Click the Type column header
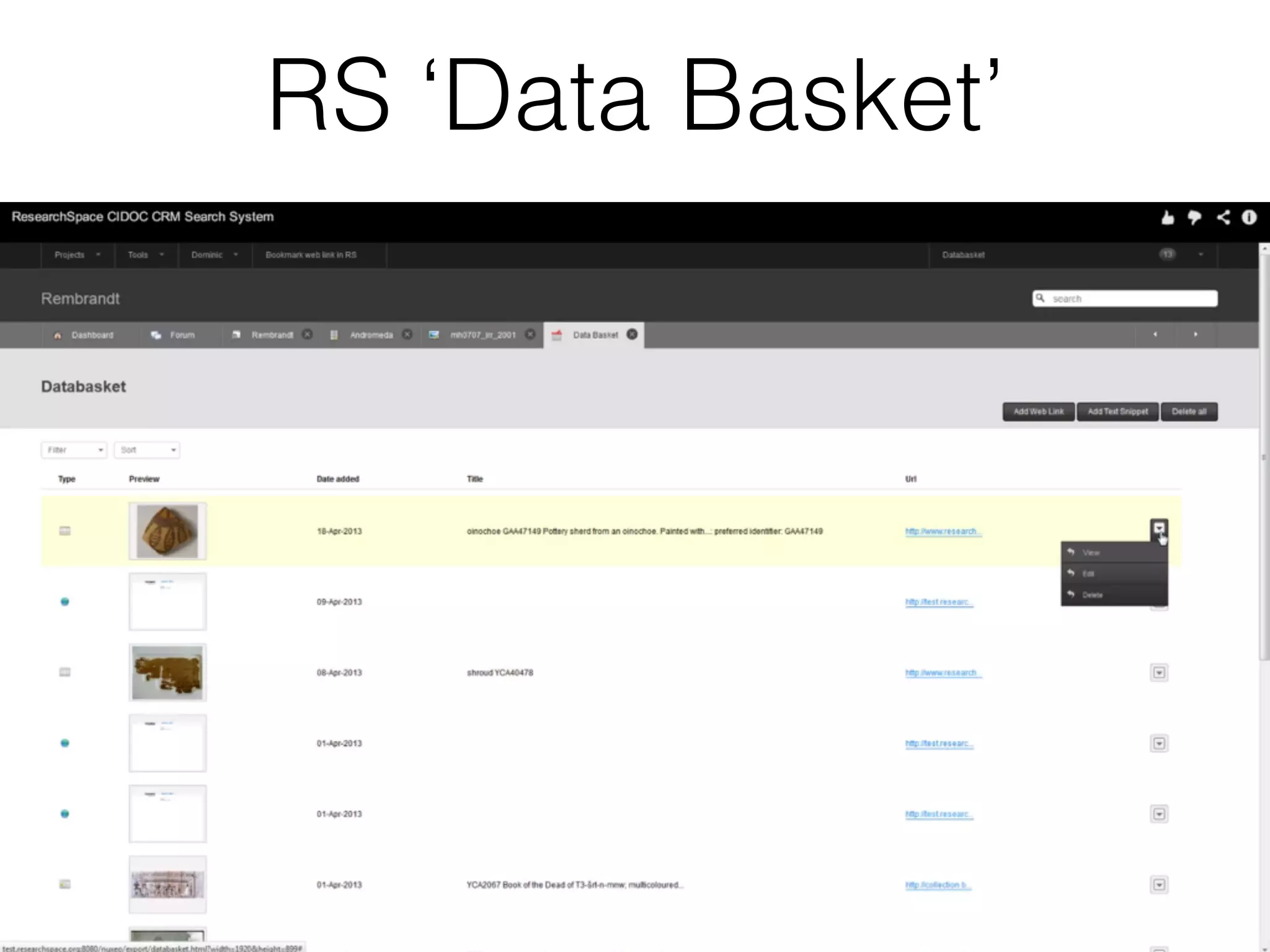 [x=66, y=479]
